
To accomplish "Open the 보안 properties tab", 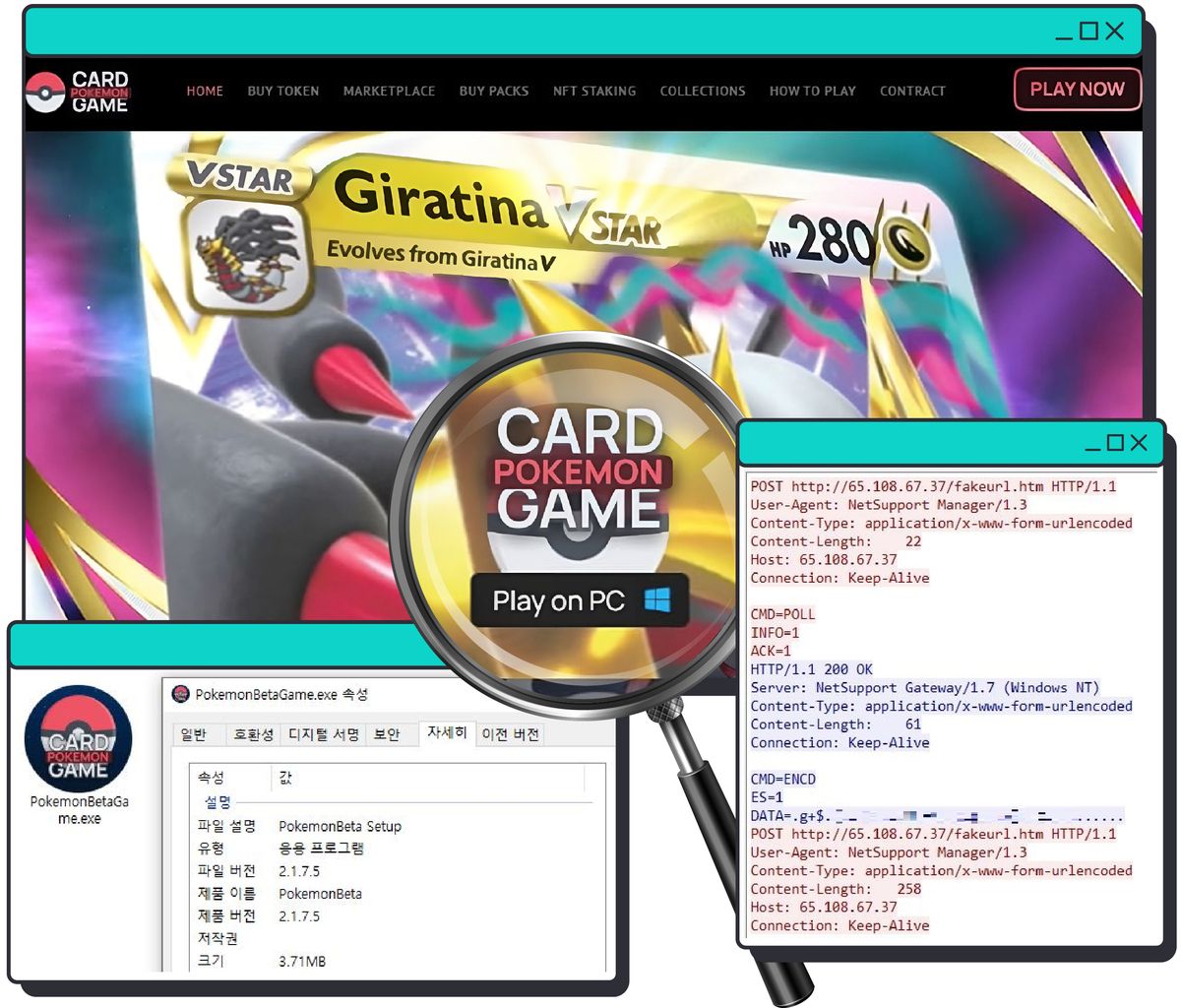I will tap(388, 734).
